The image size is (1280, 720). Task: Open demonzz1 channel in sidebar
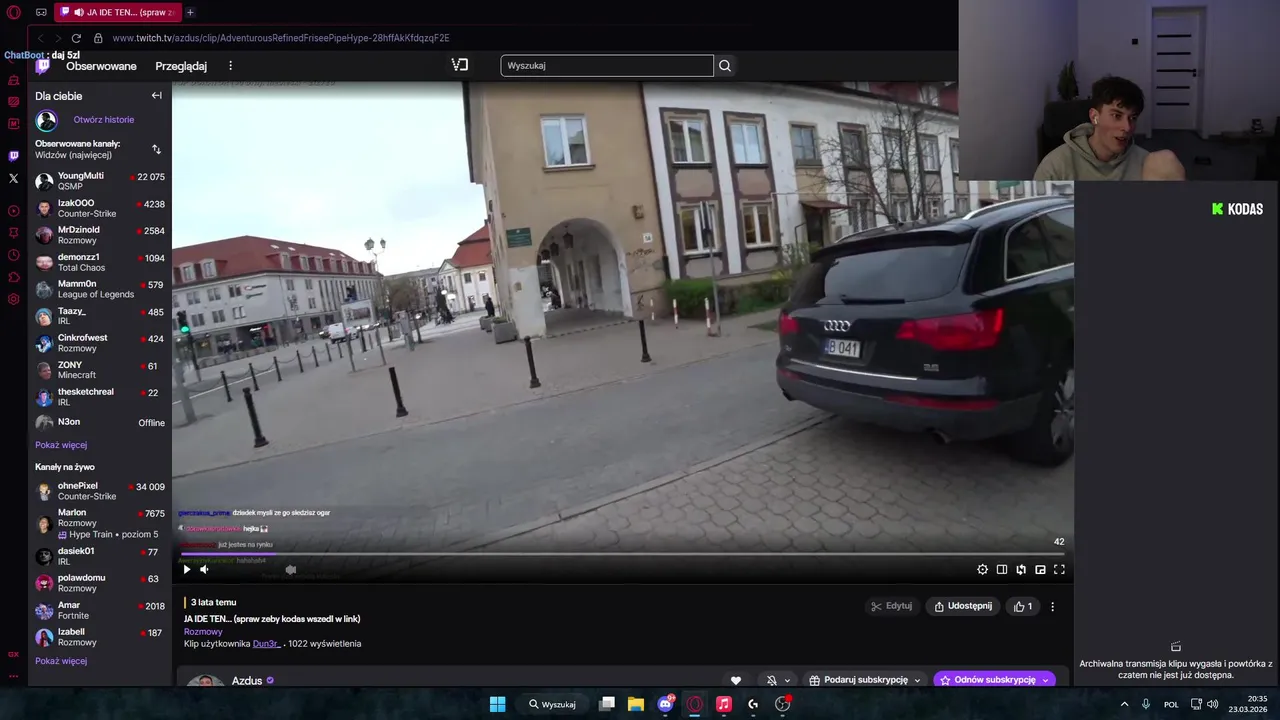point(100,262)
